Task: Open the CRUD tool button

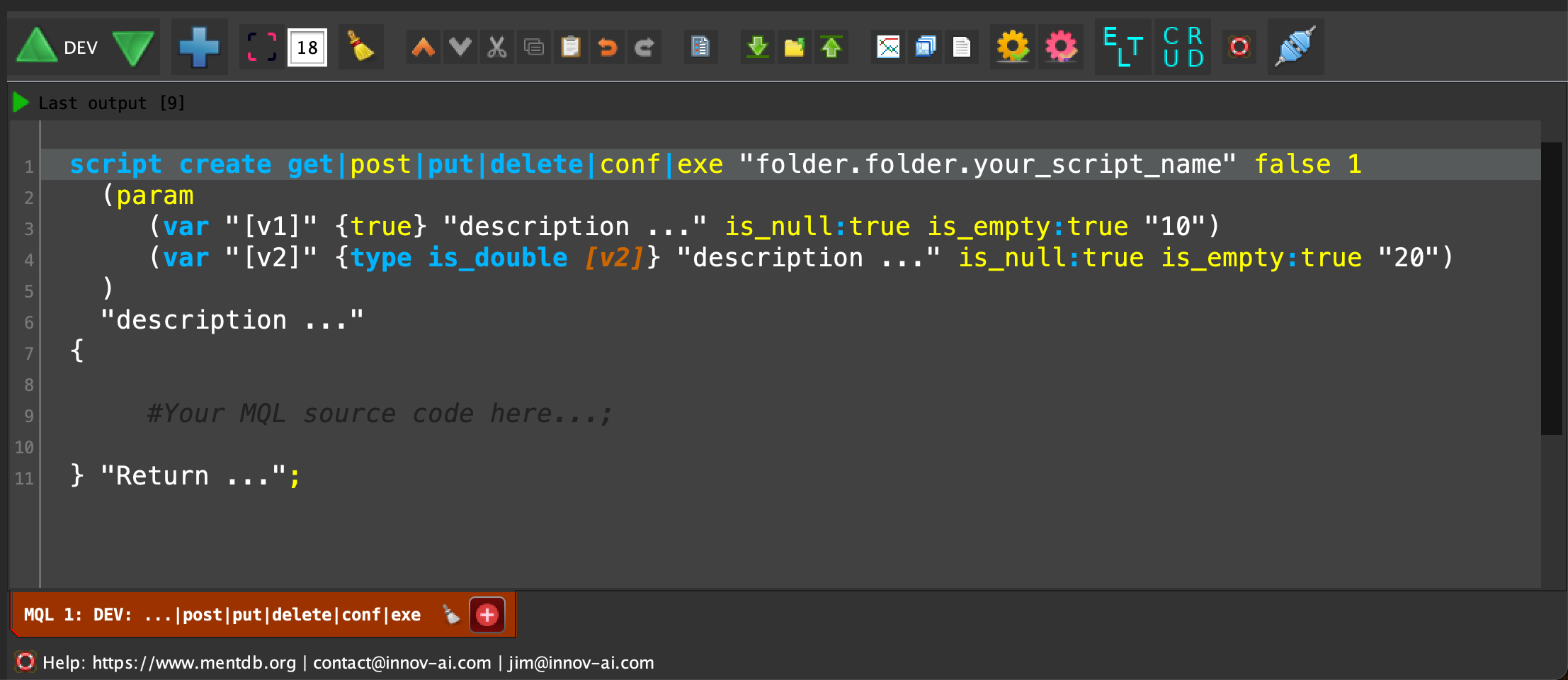Action: [x=1183, y=47]
